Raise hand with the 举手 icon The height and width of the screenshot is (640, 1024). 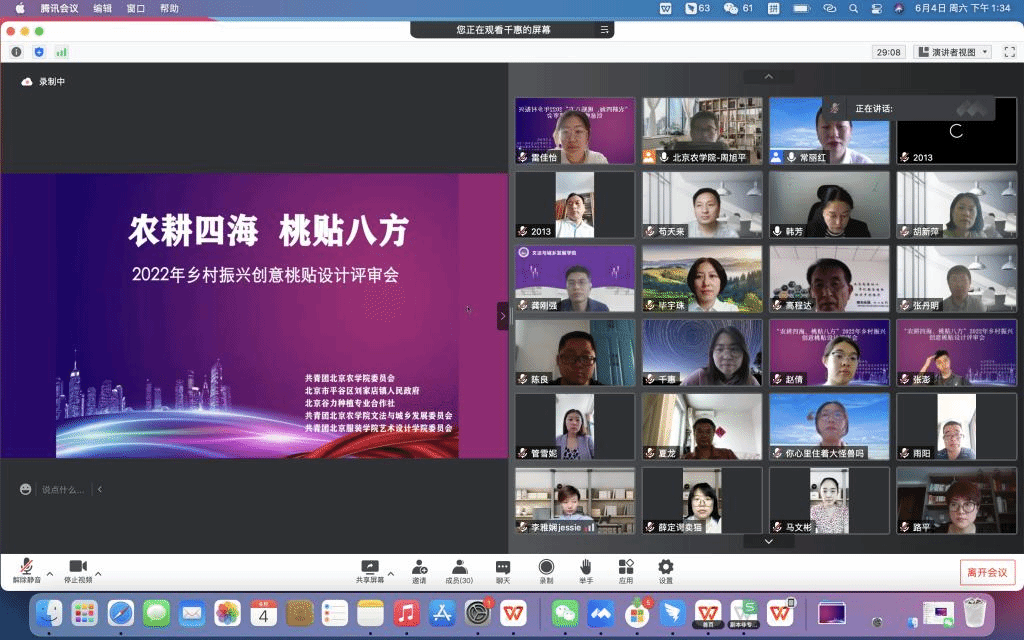click(x=585, y=567)
